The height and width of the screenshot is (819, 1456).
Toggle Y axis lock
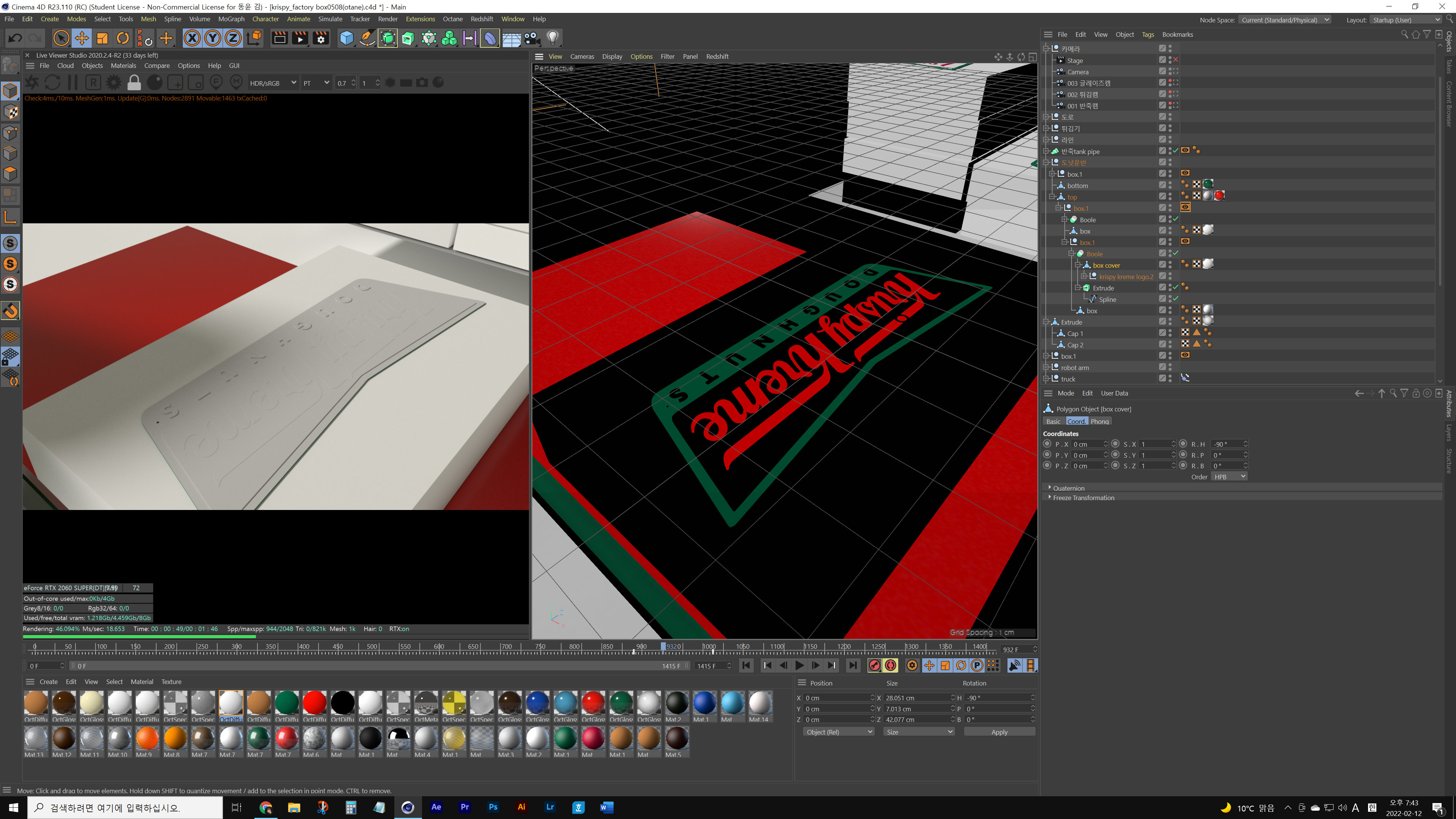pos(212,38)
